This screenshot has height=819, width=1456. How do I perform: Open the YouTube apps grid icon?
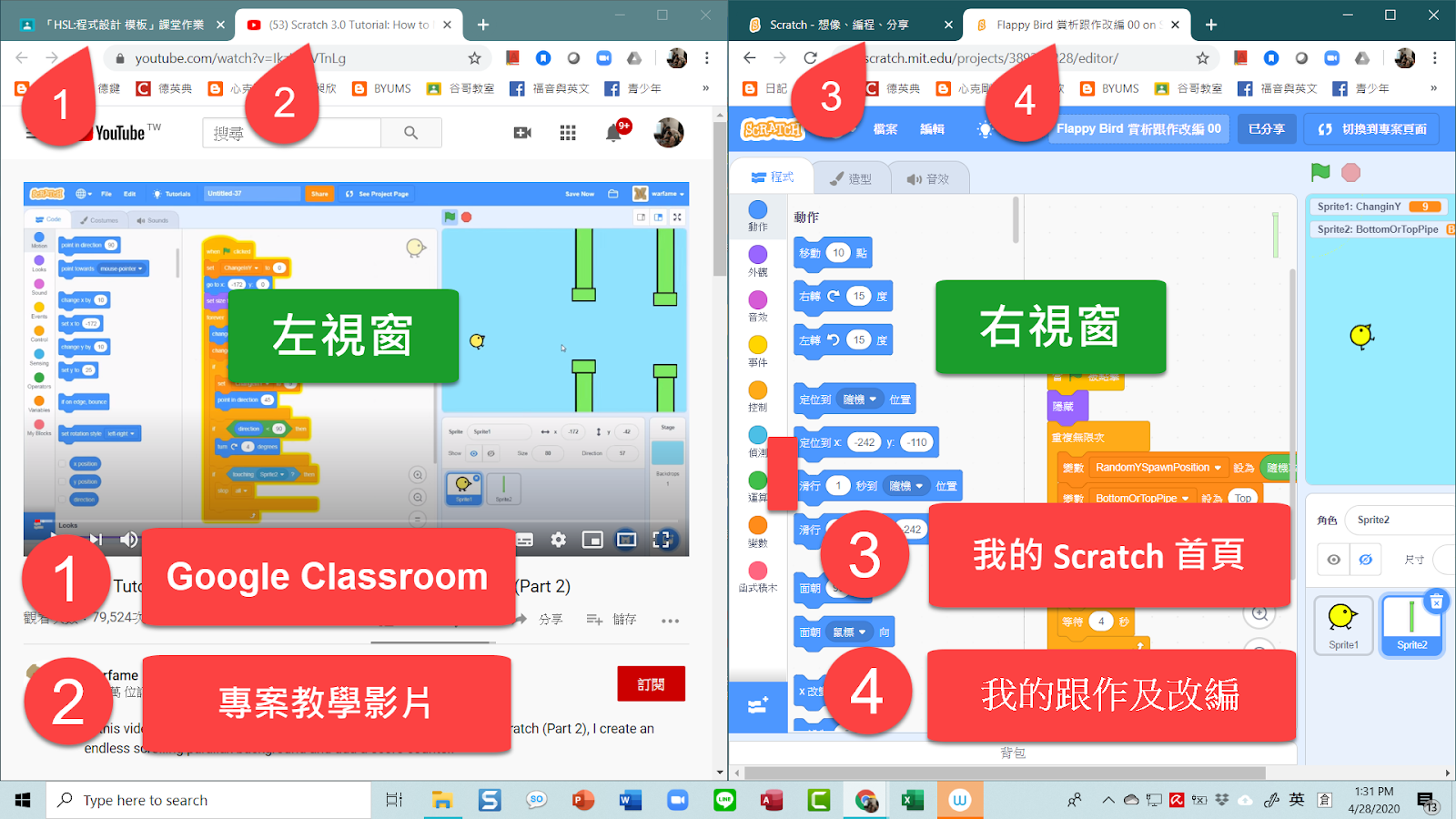click(x=568, y=133)
